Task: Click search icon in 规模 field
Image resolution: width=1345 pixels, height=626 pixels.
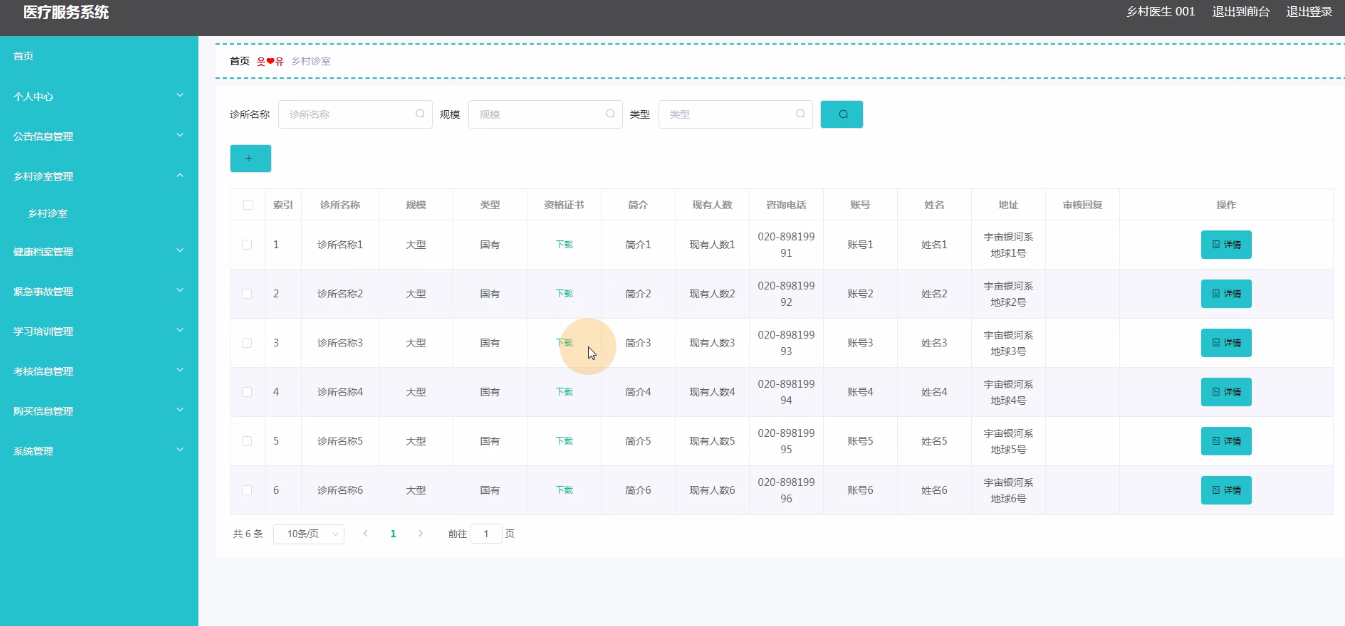Action: point(610,114)
